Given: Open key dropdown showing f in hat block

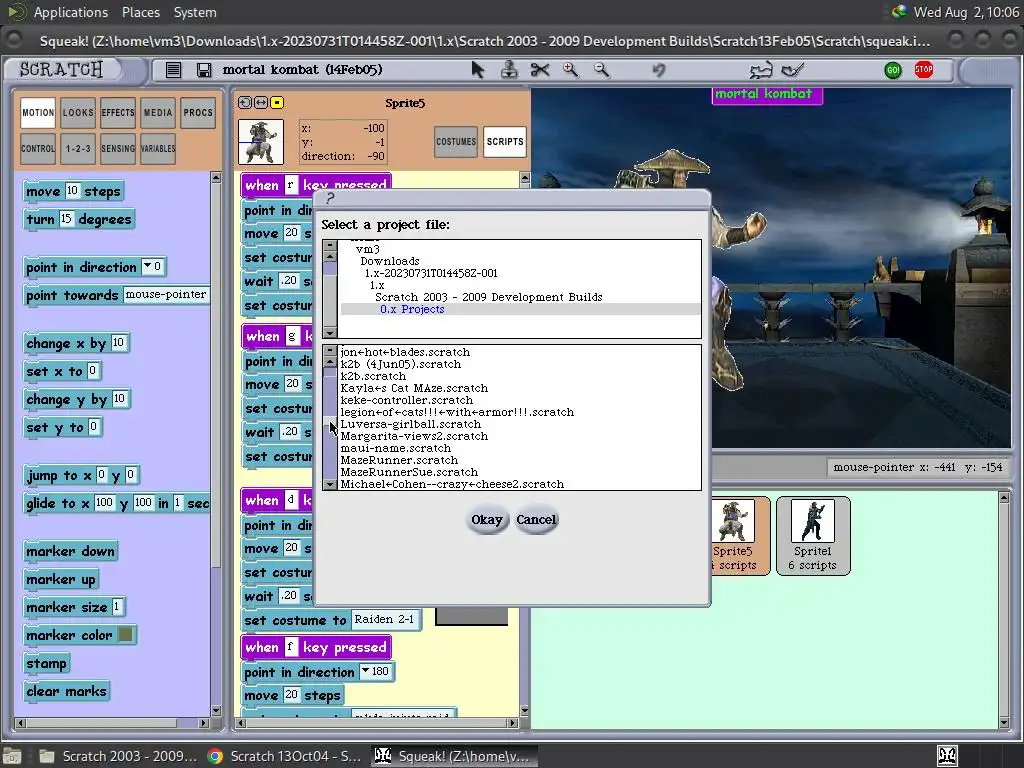Looking at the screenshot, I should tap(291, 647).
